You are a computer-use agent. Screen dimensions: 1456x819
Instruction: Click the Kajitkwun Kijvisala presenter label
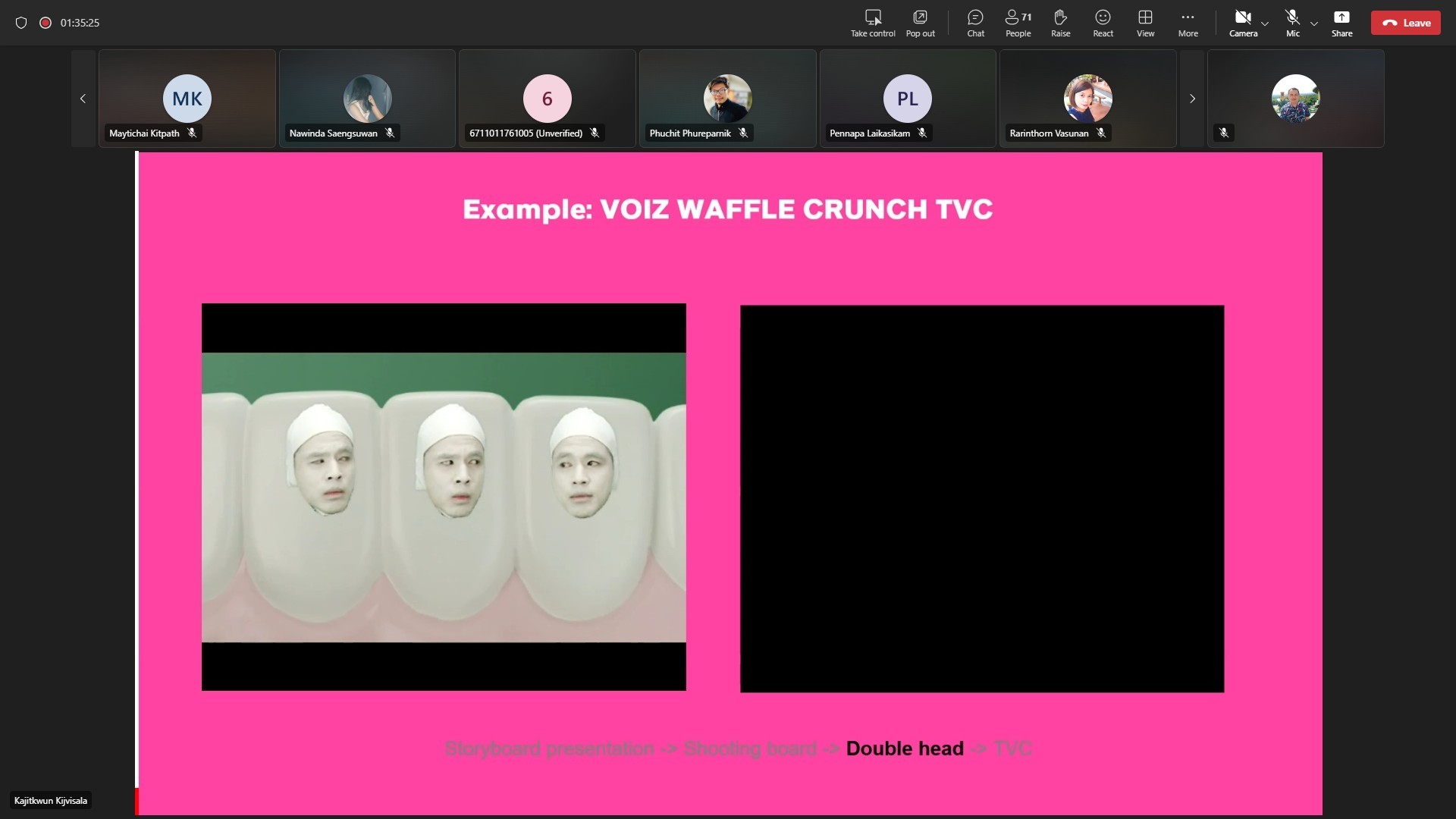tap(51, 801)
